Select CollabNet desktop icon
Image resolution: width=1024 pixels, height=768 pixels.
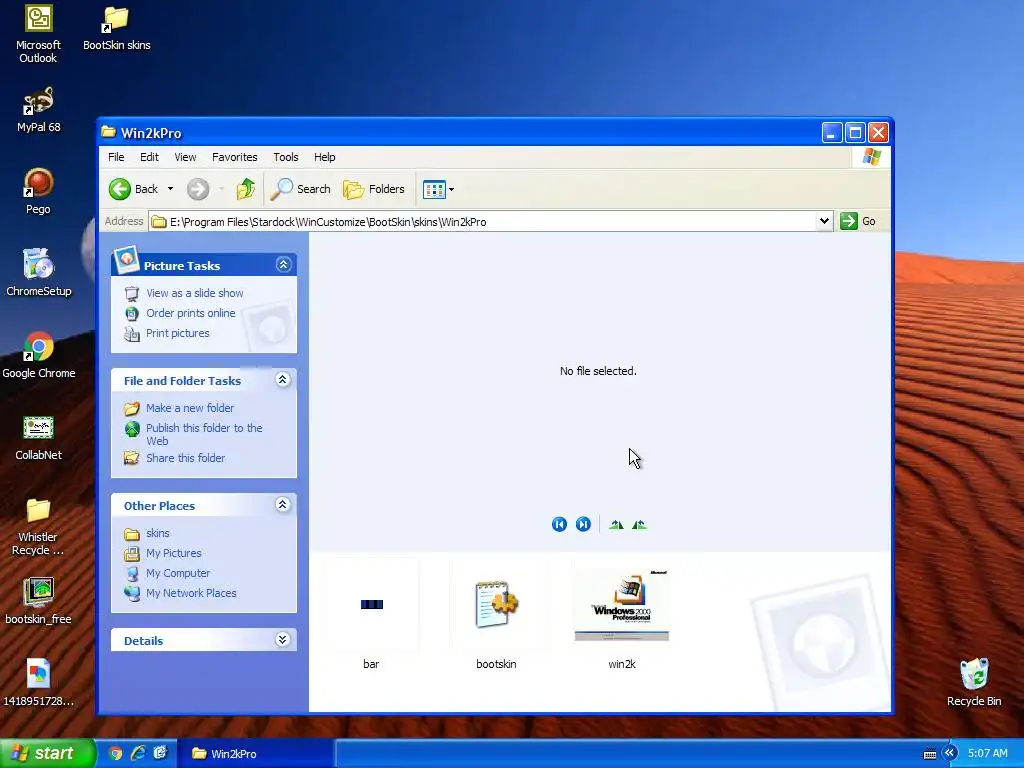pyautogui.click(x=39, y=438)
